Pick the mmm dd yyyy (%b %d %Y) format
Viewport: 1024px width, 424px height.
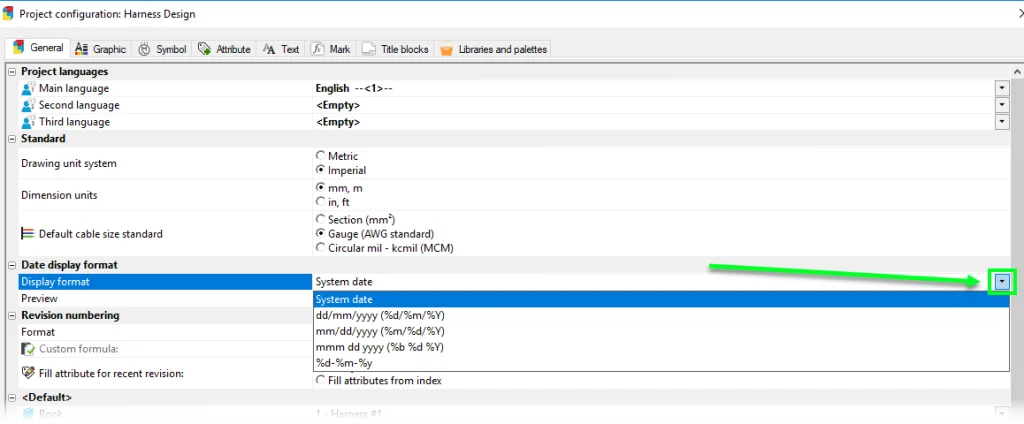pyautogui.click(x=380, y=347)
